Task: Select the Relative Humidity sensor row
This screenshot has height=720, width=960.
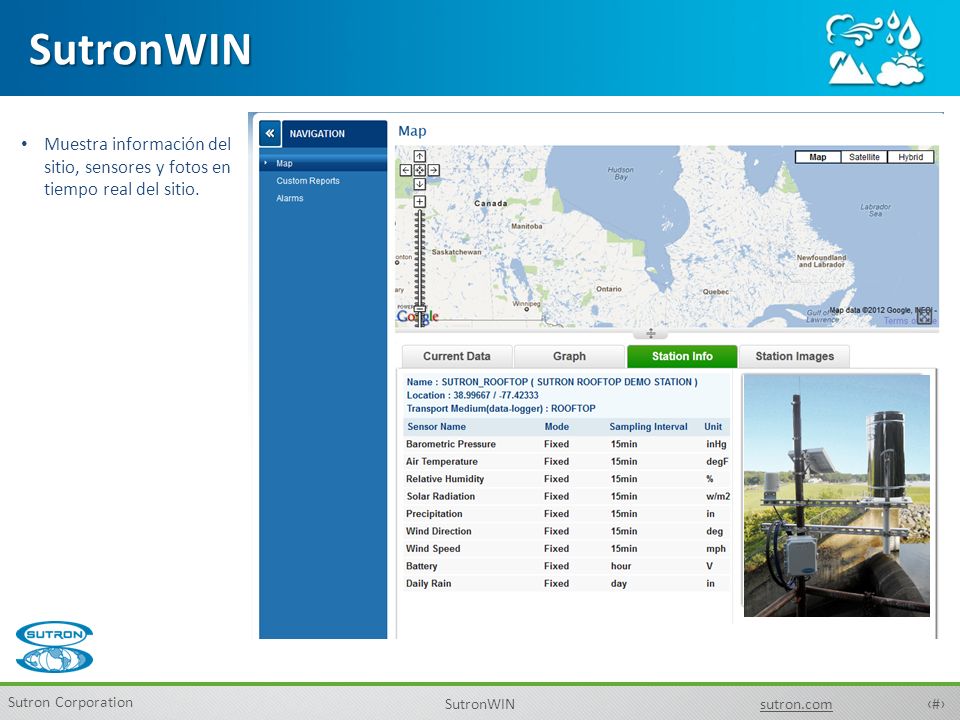Action: [x=566, y=479]
